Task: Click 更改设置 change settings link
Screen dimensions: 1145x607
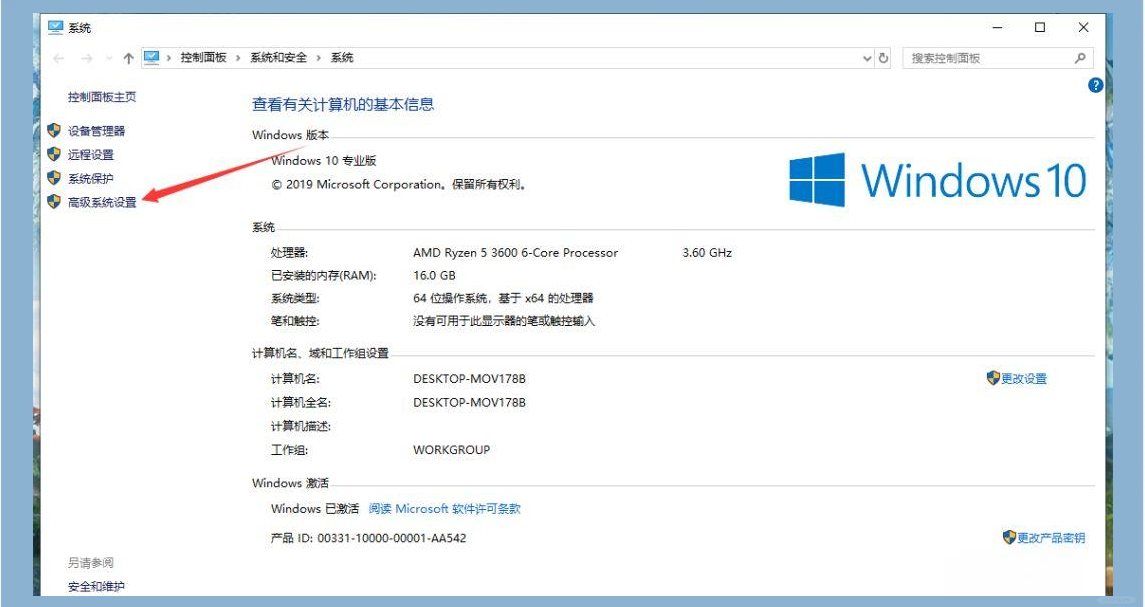Action: pyautogui.click(x=1024, y=378)
